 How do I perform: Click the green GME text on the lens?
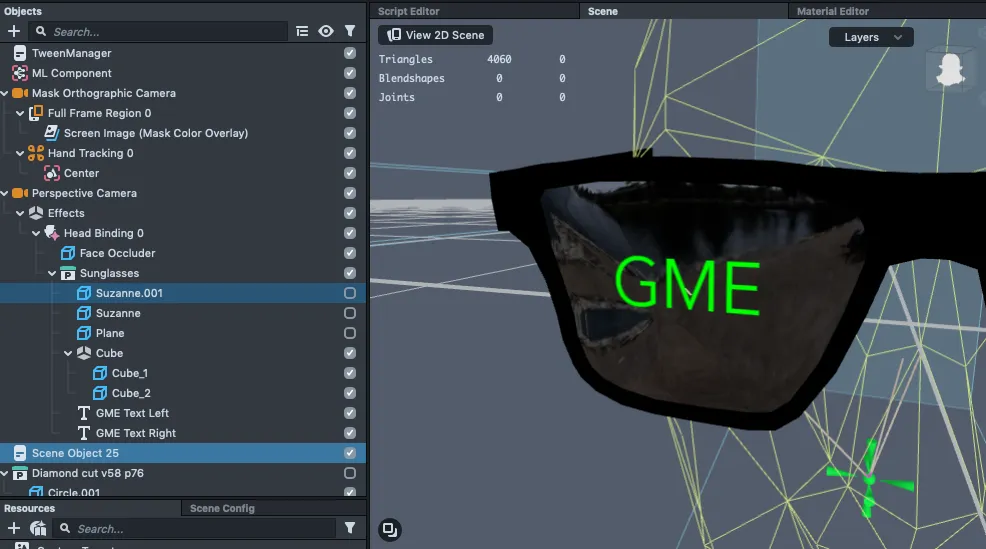click(x=687, y=285)
